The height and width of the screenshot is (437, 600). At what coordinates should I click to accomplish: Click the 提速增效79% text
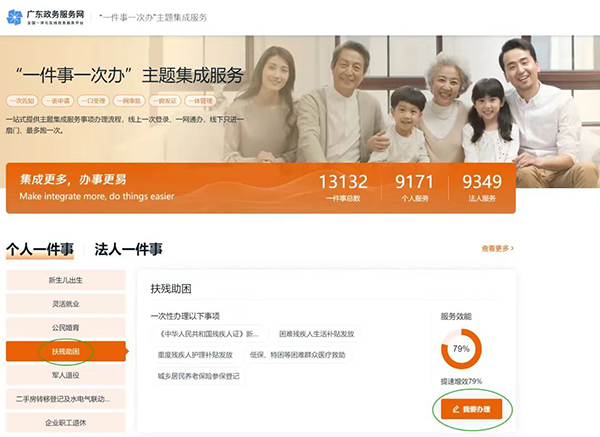tap(461, 381)
